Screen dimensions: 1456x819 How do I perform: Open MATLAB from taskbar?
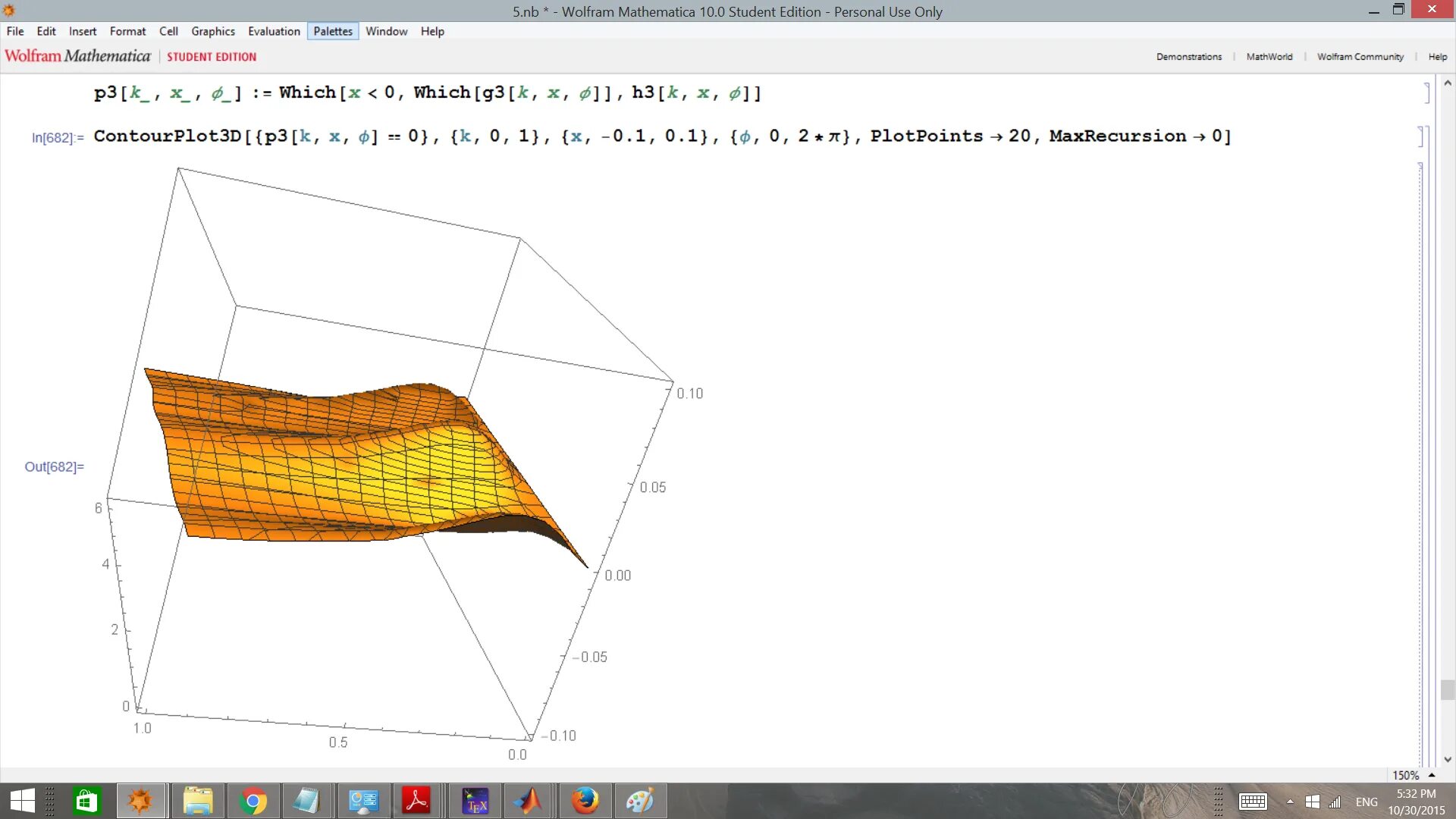point(529,801)
